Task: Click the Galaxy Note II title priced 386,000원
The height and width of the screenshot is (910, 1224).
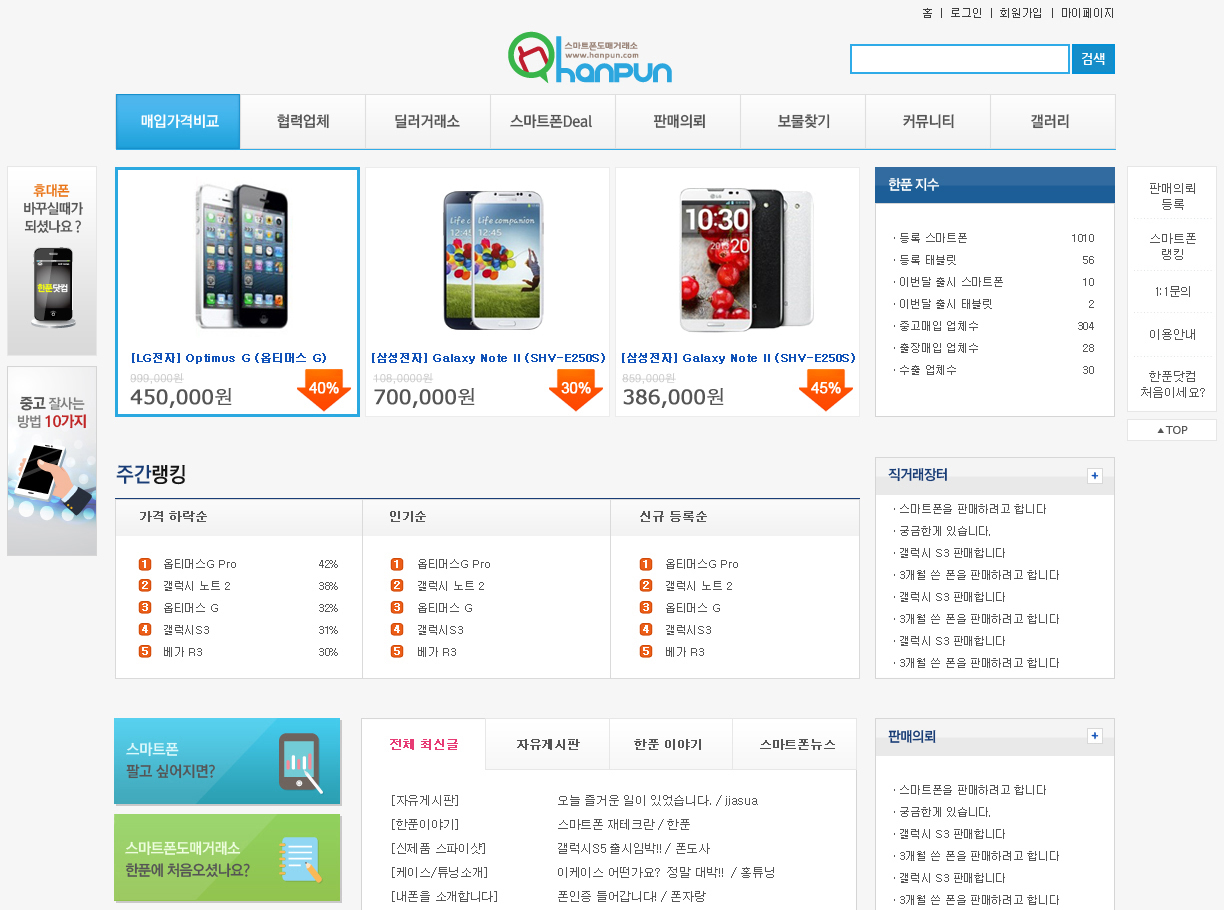Action: pyautogui.click(x=738, y=358)
